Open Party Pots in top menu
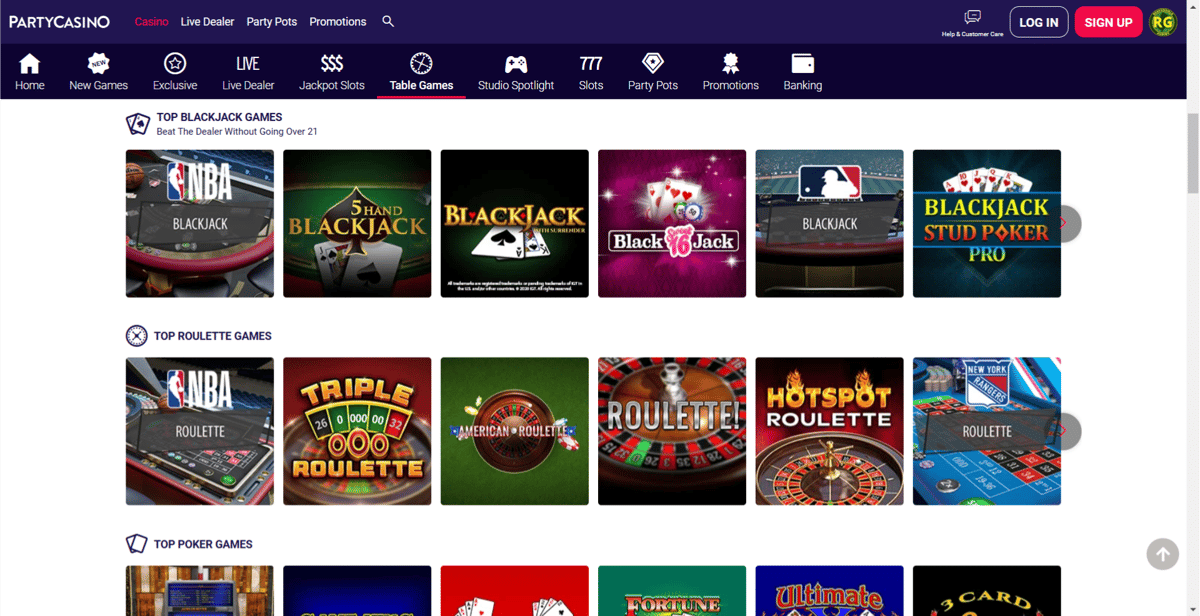1200x616 pixels. click(x=272, y=22)
